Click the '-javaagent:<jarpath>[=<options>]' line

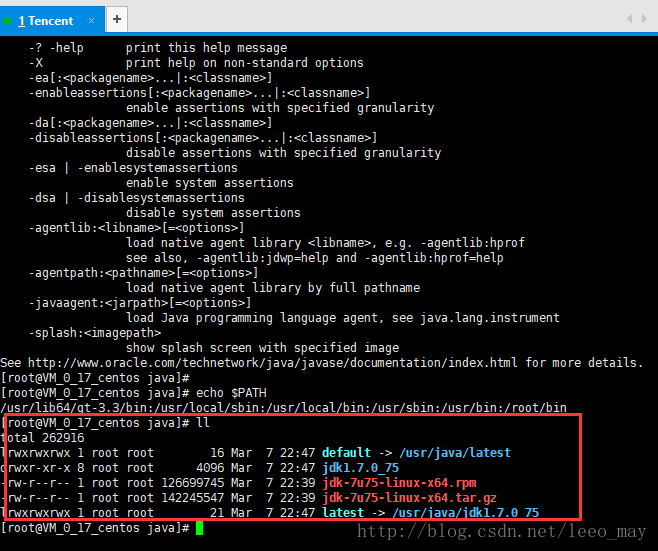point(140,303)
